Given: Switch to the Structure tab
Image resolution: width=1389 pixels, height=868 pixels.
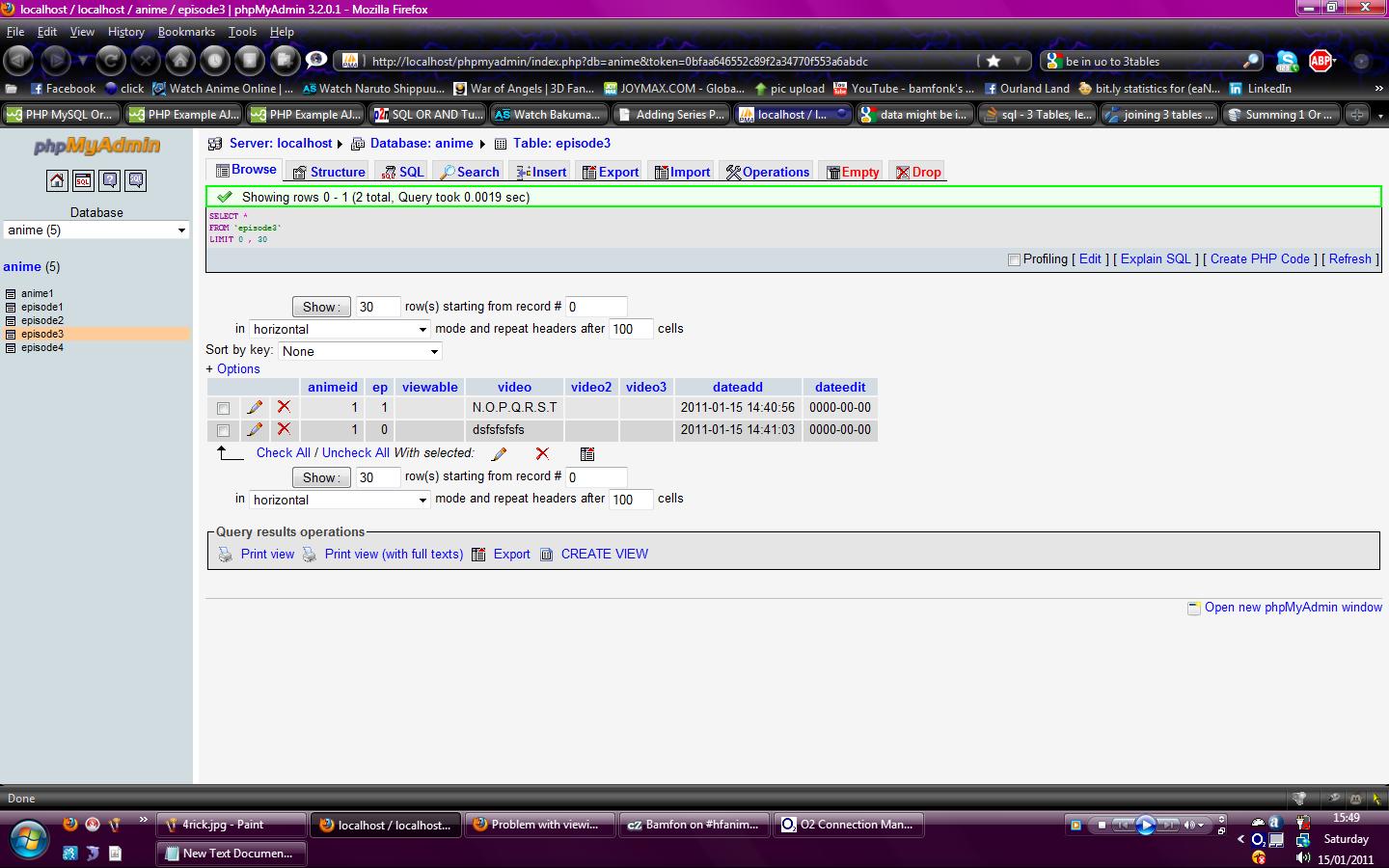Looking at the screenshot, I should pyautogui.click(x=329, y=172).
